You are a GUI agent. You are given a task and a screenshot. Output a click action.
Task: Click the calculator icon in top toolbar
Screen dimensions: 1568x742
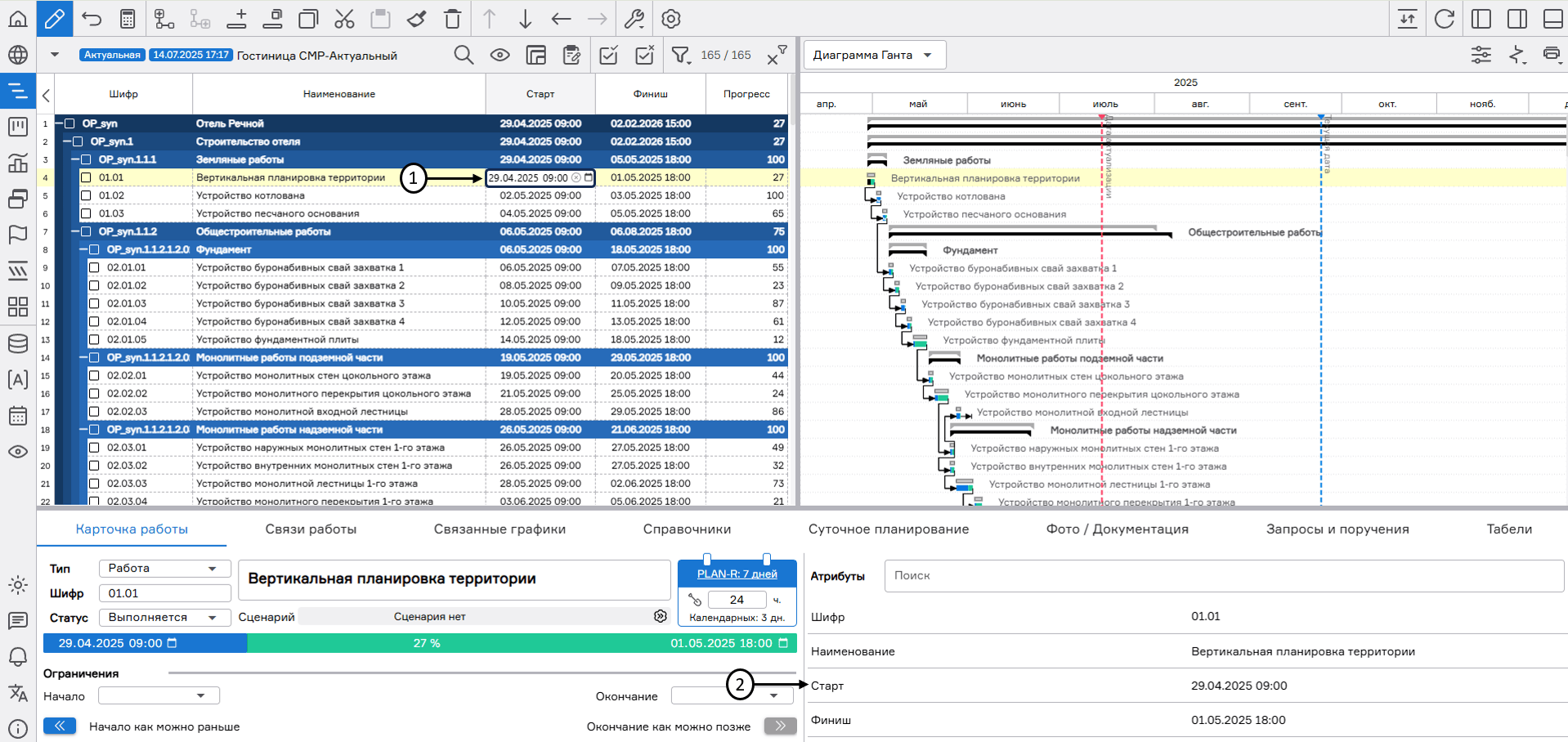[128, 19]
